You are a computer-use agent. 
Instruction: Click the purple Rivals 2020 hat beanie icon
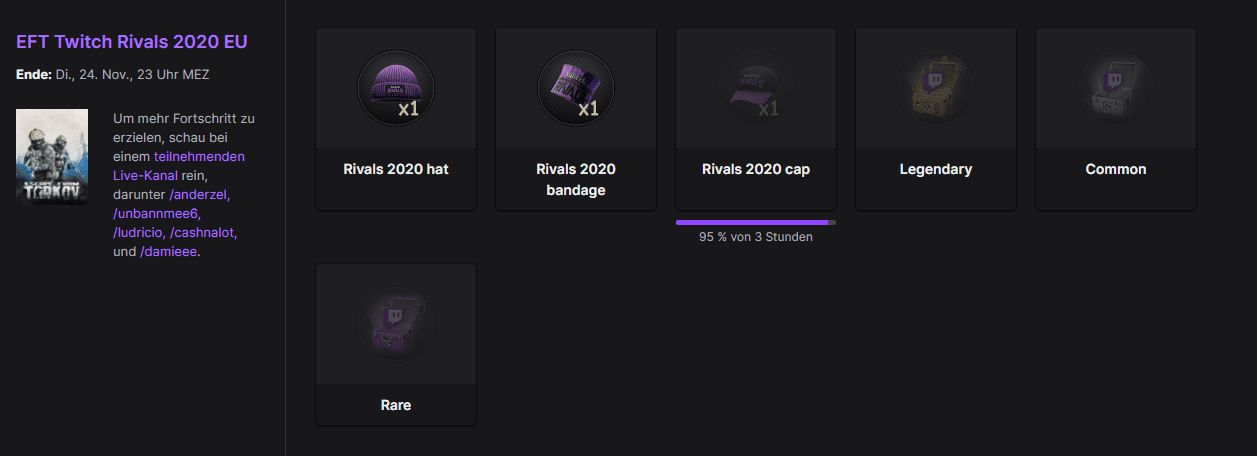pos(396,88)
